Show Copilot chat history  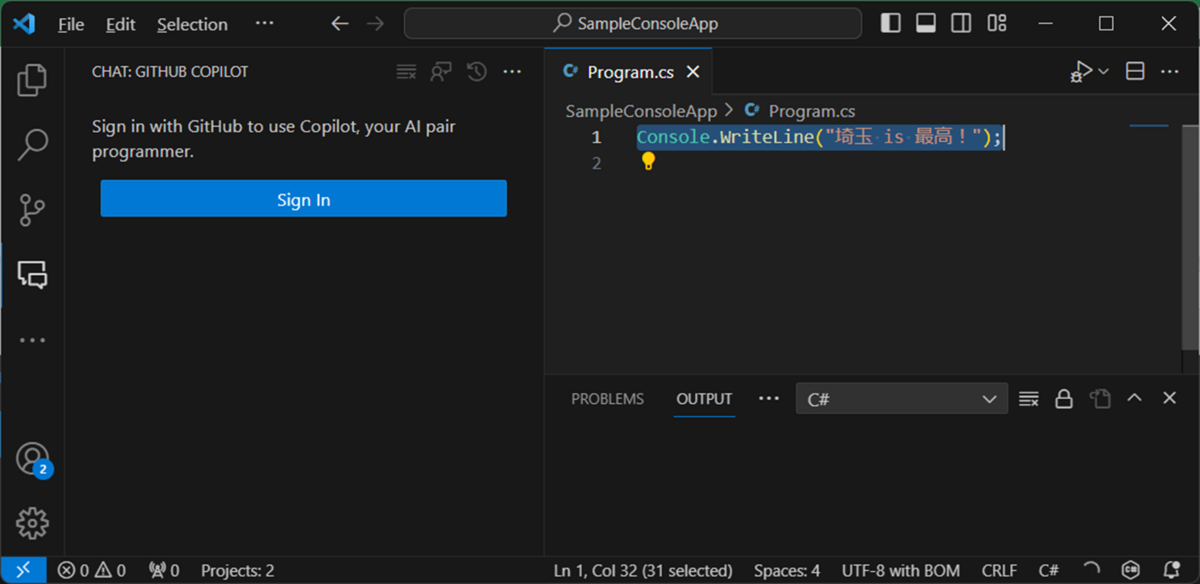476,72
